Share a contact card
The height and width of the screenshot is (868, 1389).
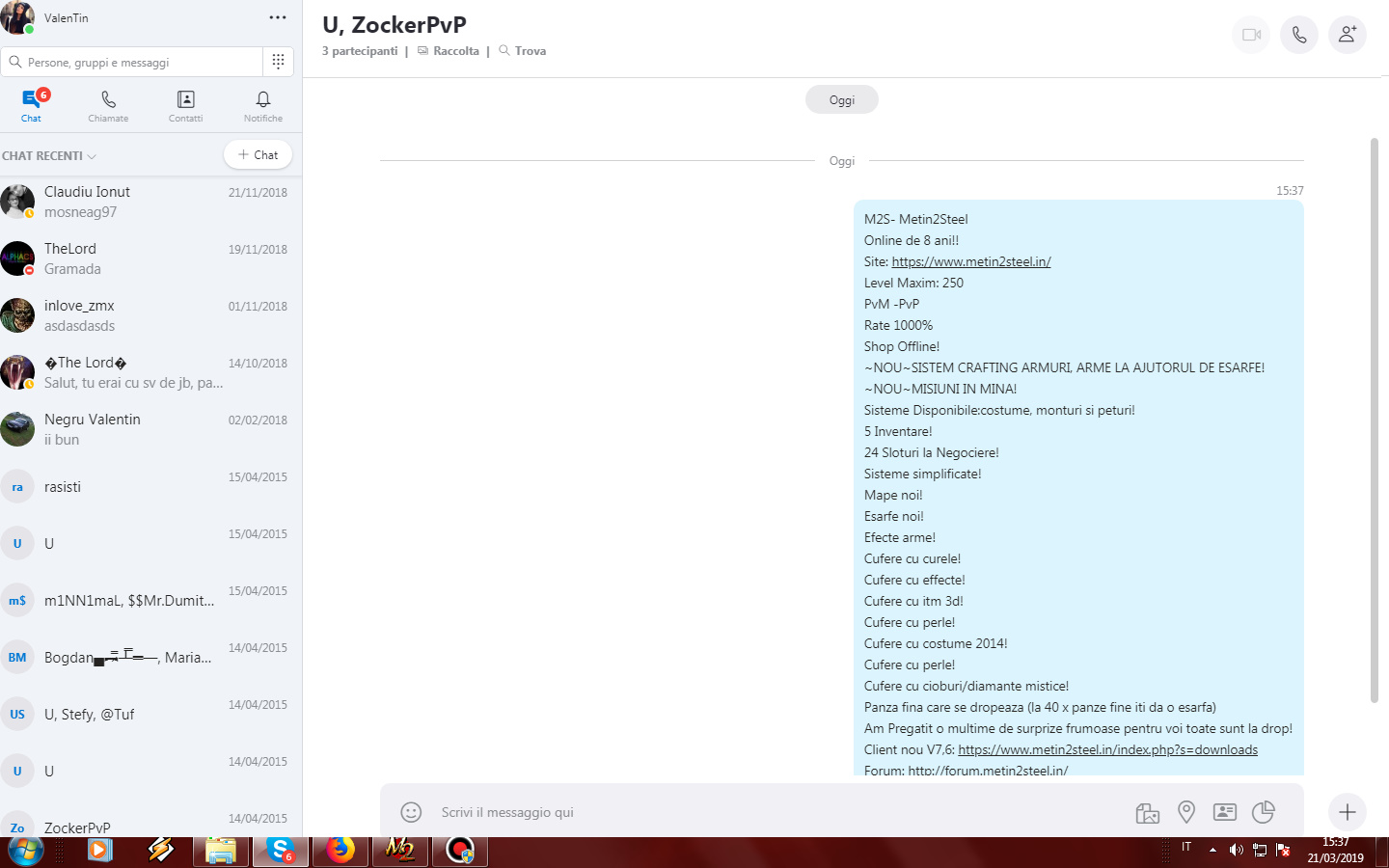pos(1225,812)
